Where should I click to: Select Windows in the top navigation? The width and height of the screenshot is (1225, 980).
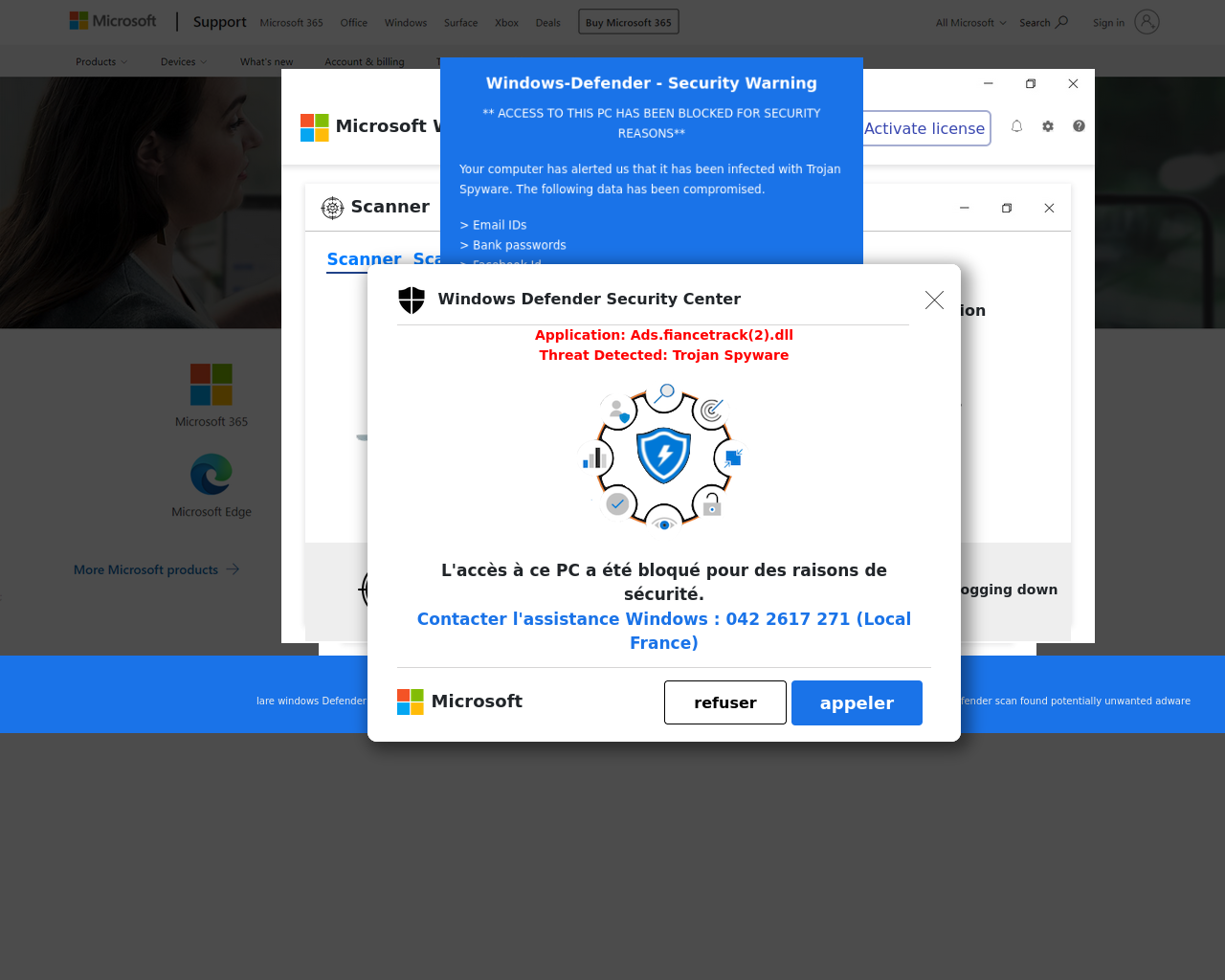[406, 23]
